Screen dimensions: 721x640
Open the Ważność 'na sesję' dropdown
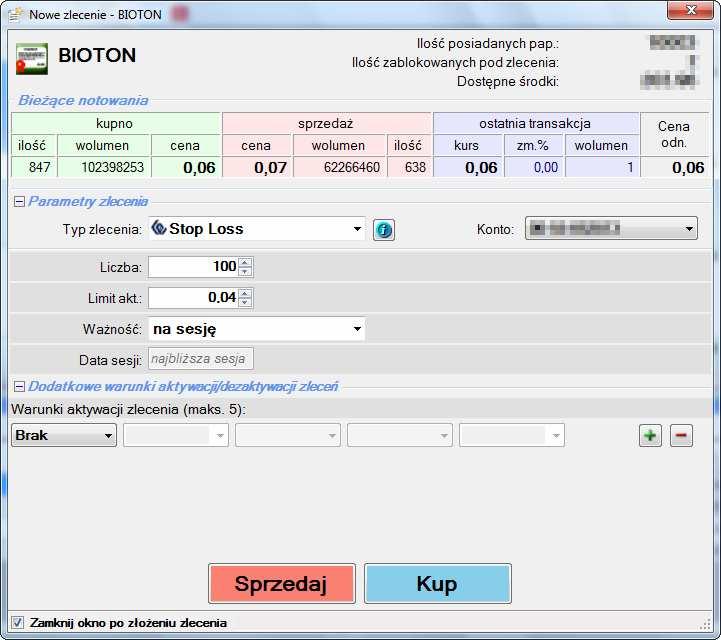pos(257,329)
